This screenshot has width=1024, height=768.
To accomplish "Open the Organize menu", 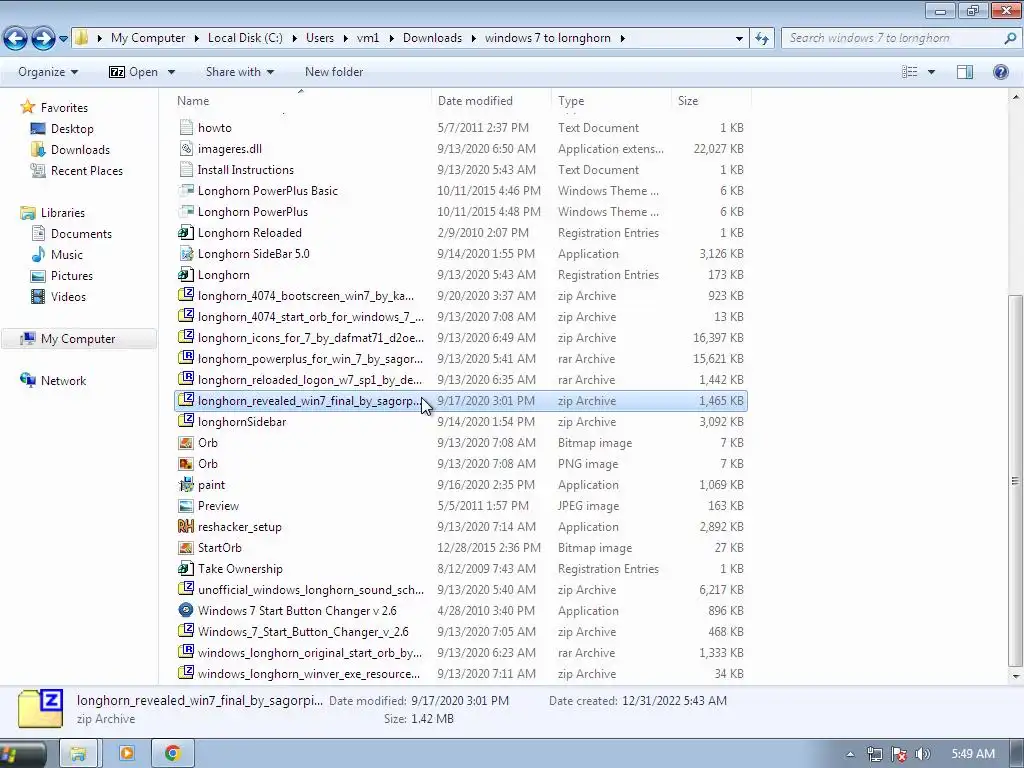I will point(48,72).
